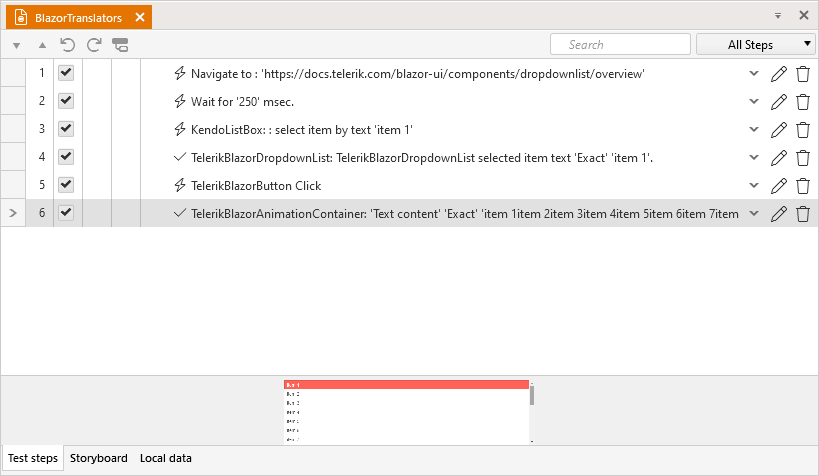Screen dimensions: 819x476
Task: Delete the TelerikBlazorButton Click step
Action: coord(803,185)
